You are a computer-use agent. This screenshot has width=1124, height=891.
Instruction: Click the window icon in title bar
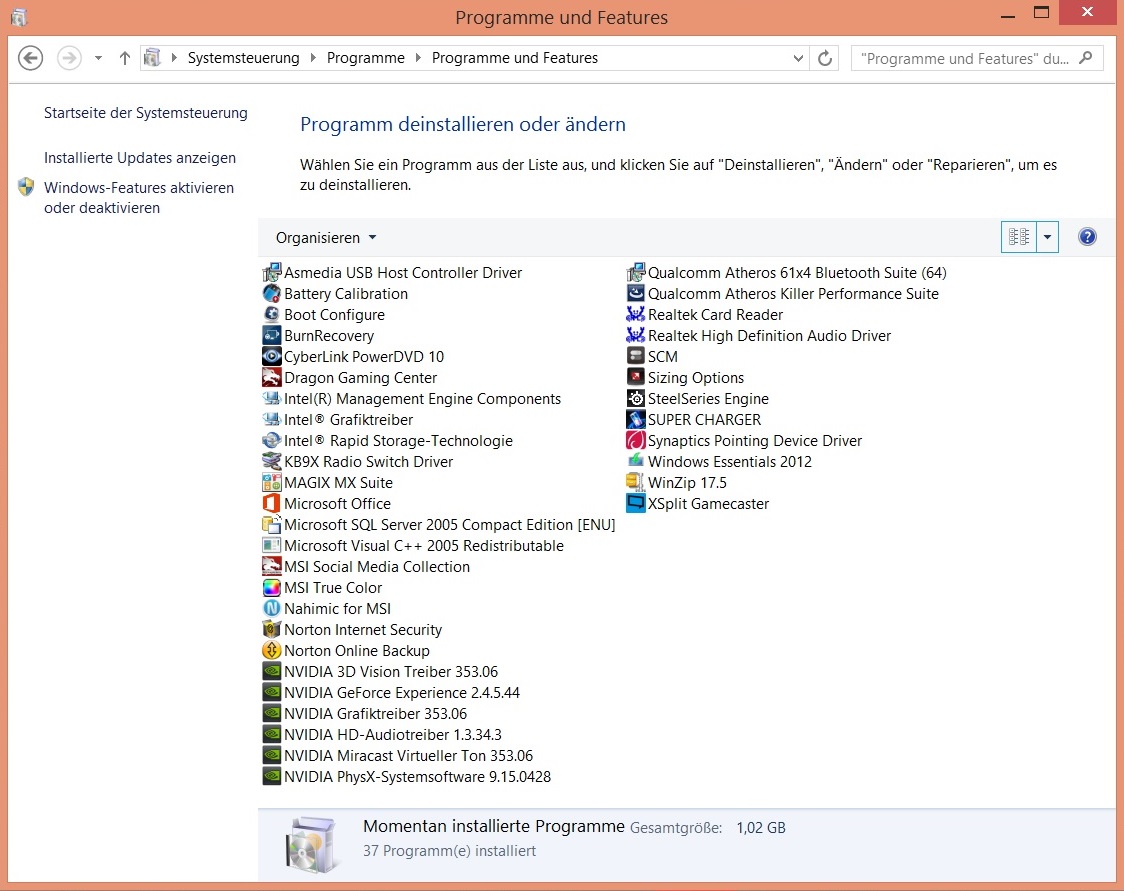click(19, 16)
